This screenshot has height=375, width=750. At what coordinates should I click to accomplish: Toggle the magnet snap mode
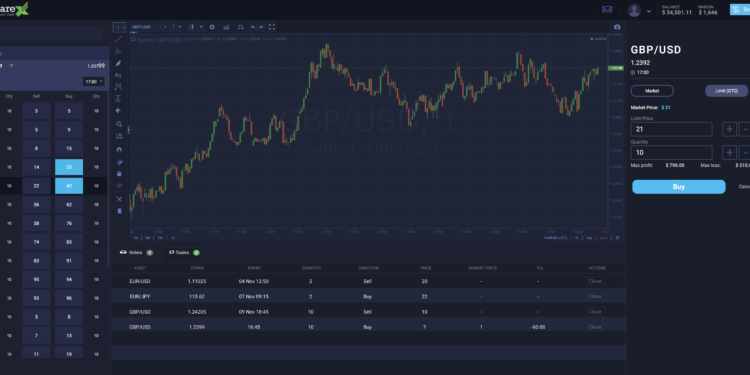(x=119, y=150)
